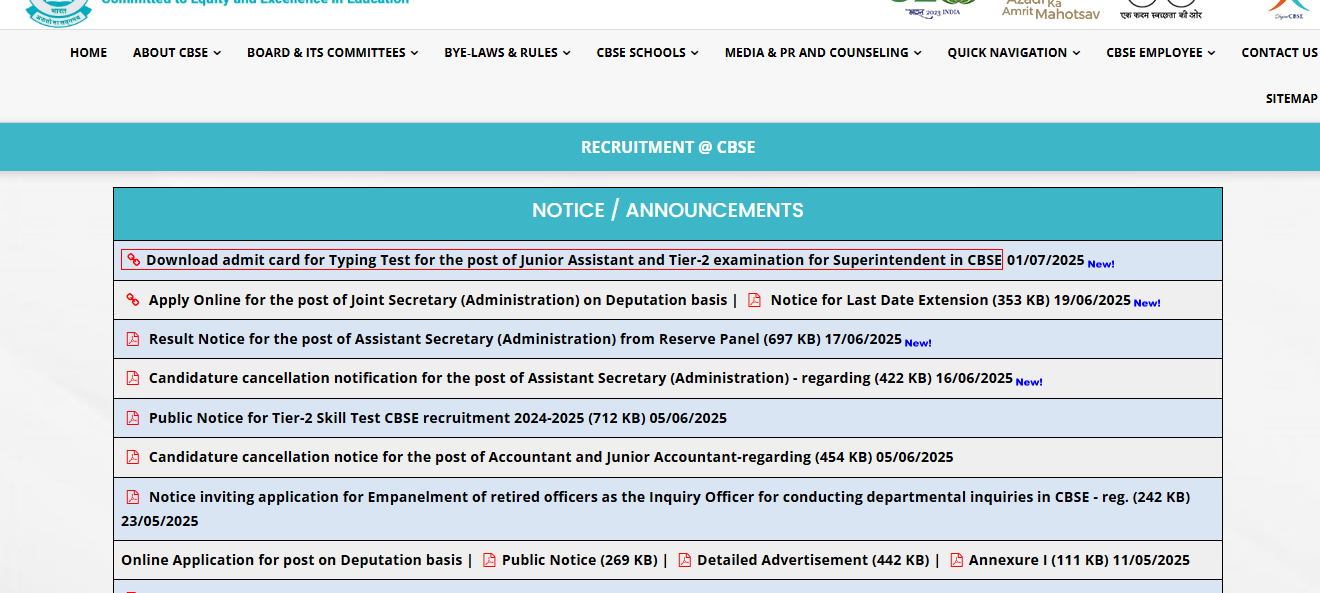
Task: Click the Azadi Ka Amrit Mahotsav logo
Action: (x=1051, y=9)
